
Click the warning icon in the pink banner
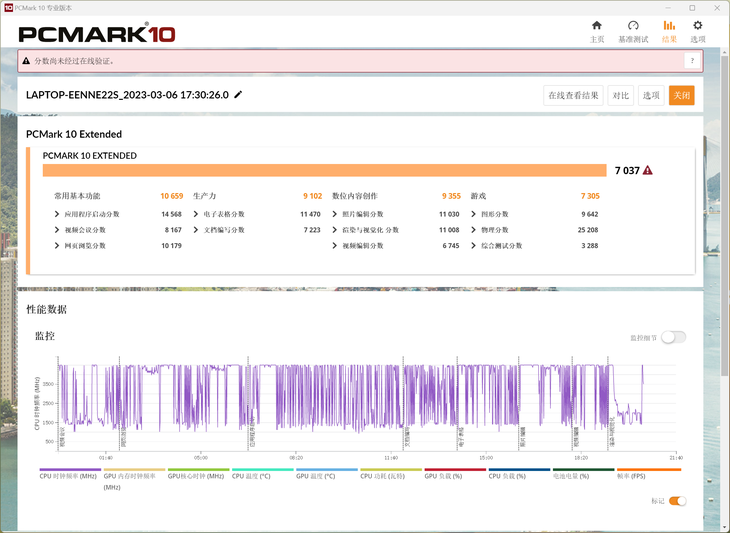26,61
